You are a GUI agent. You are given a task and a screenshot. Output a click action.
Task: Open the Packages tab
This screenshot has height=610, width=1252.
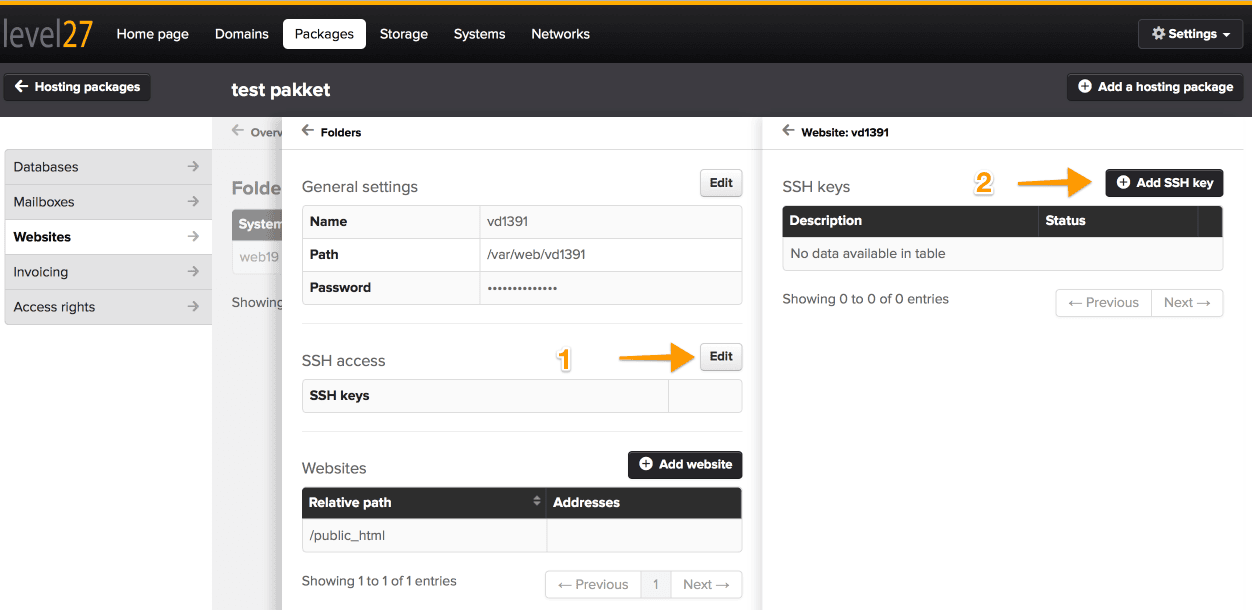pyautogui.click(x=324, y=34)
